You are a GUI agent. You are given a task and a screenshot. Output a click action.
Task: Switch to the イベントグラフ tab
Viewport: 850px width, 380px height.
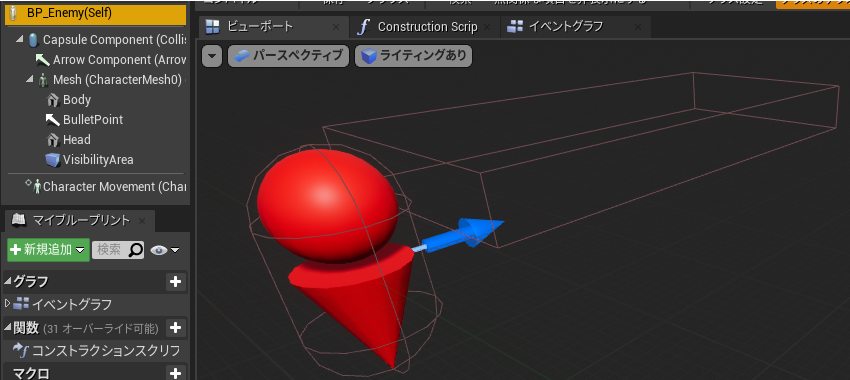575,27
